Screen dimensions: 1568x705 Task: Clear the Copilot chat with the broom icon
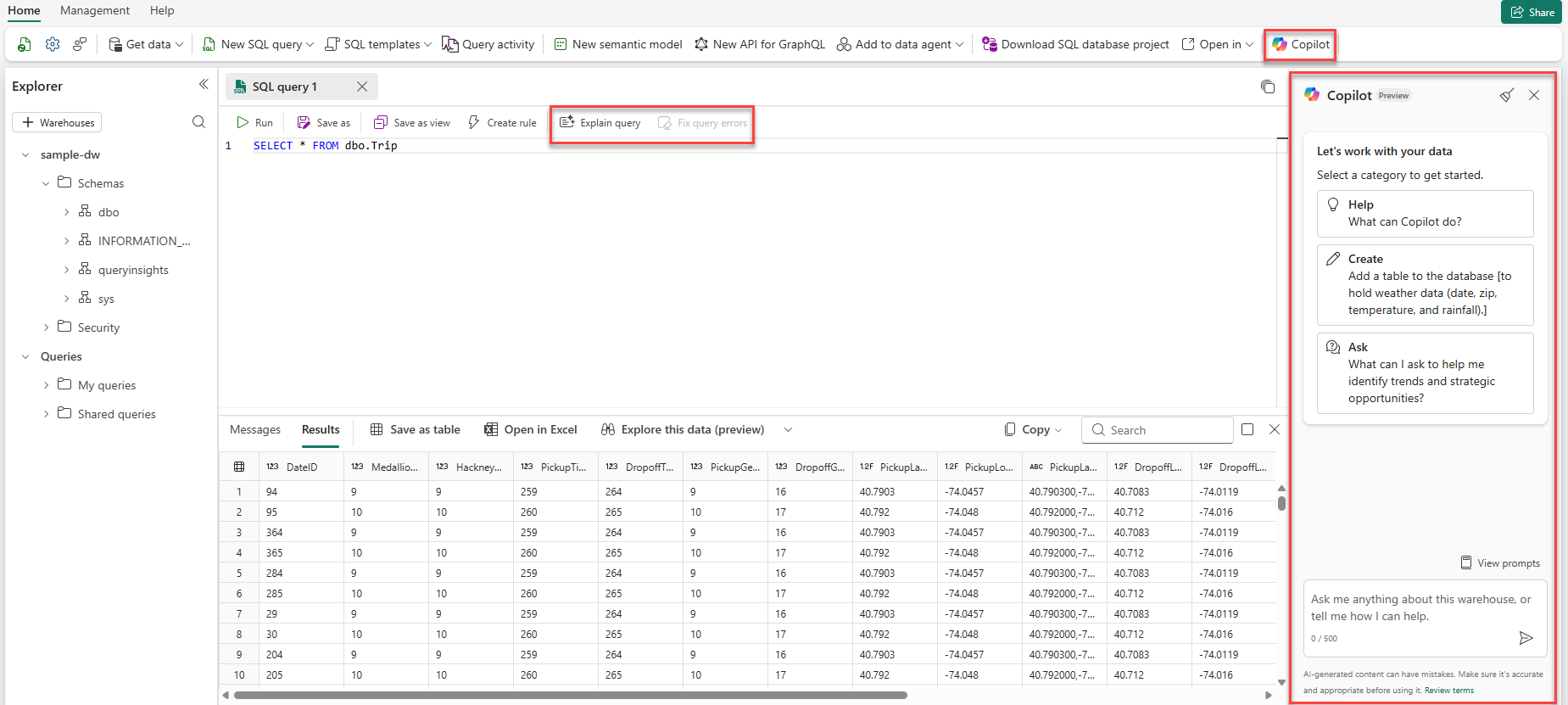point(1507,95)
